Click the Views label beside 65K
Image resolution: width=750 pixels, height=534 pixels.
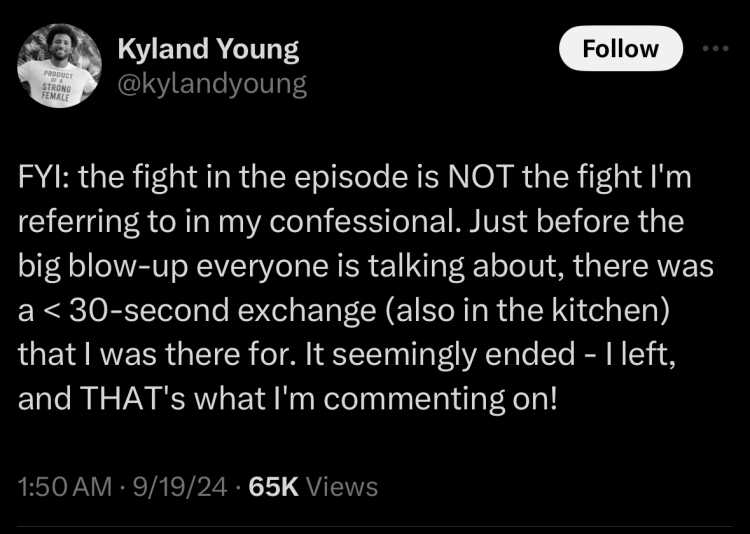coord(342,487)
